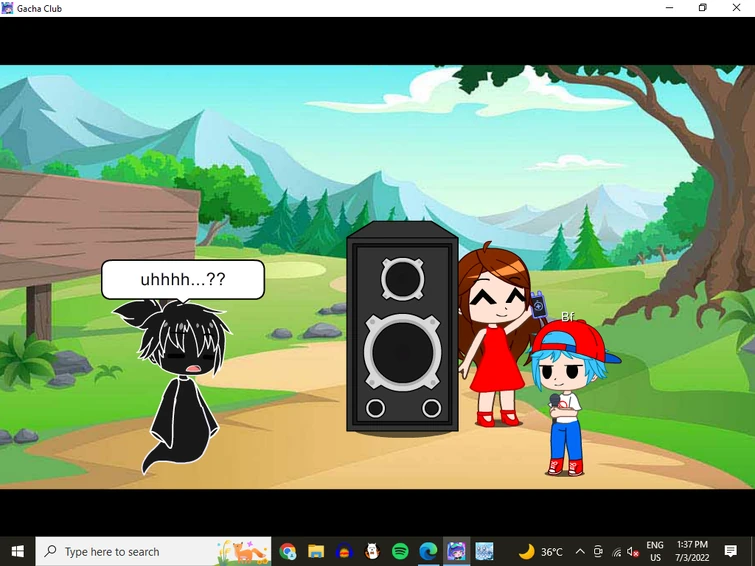Open Microsoft Edge from the taskbar

point(428,551)
